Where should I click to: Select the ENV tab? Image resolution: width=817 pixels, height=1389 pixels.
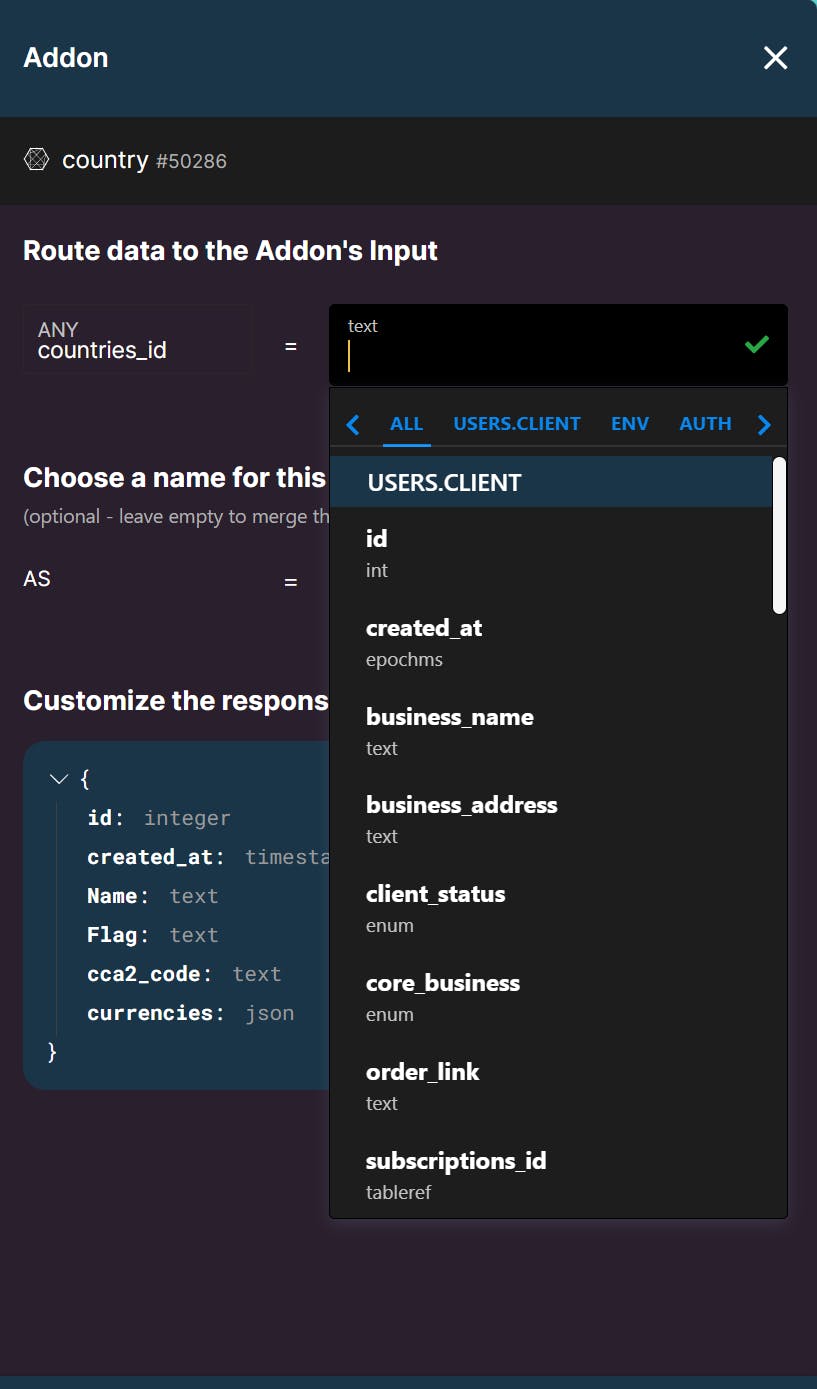tap(630, 423)
